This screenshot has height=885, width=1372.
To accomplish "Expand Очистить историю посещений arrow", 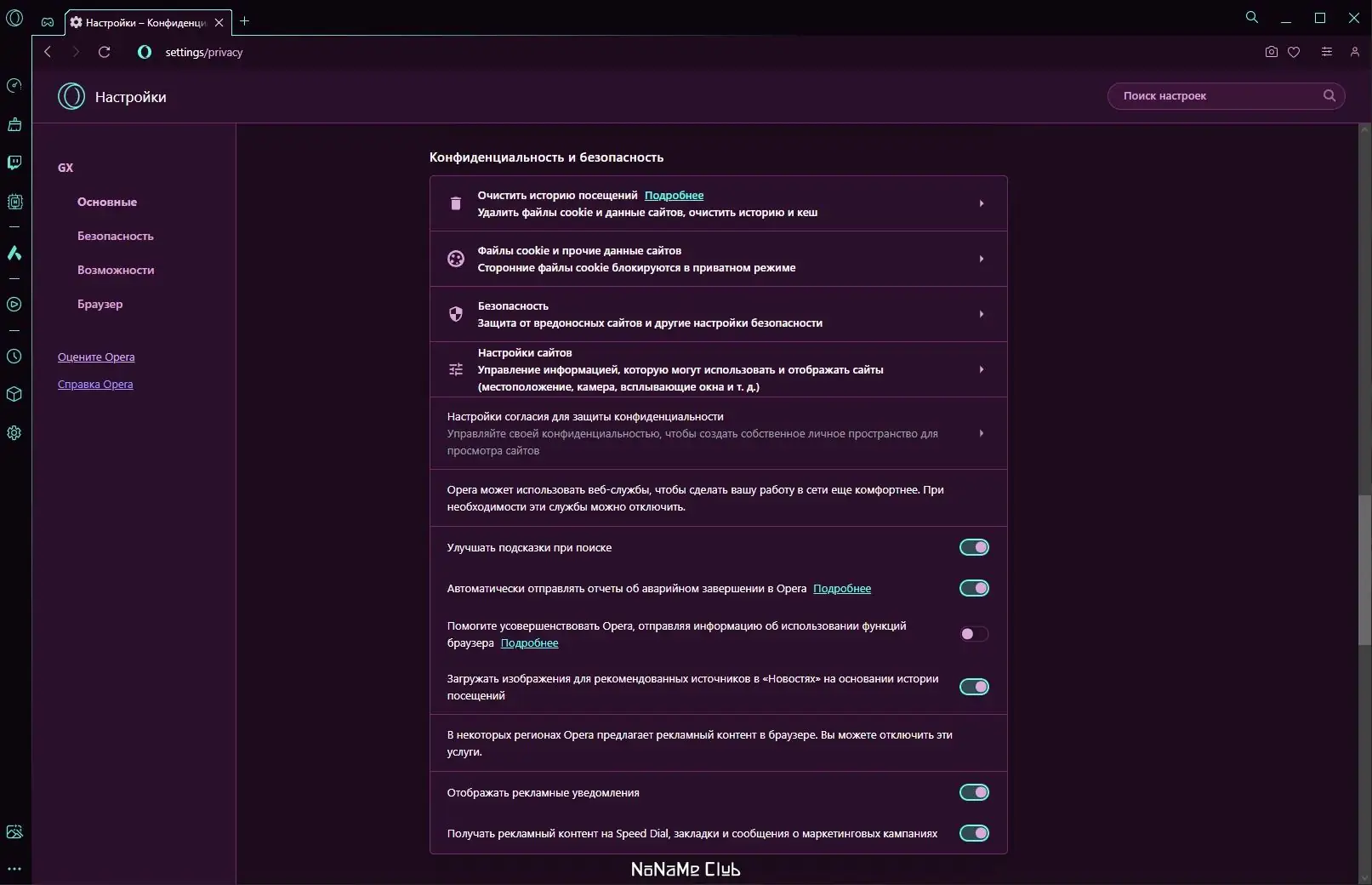I will tap(982, 203).
